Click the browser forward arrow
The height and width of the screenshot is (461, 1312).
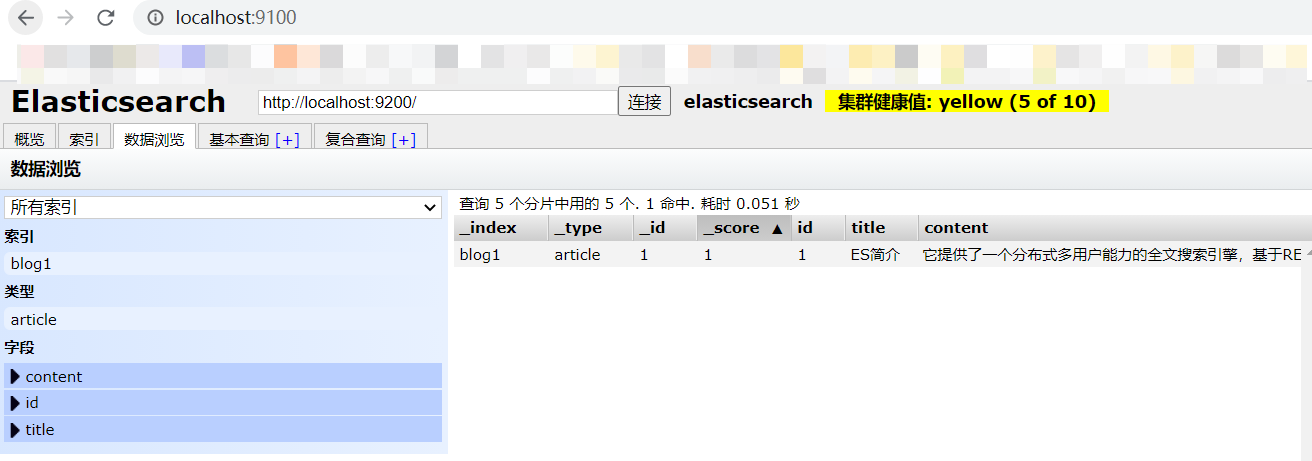(x=65, y=17)
